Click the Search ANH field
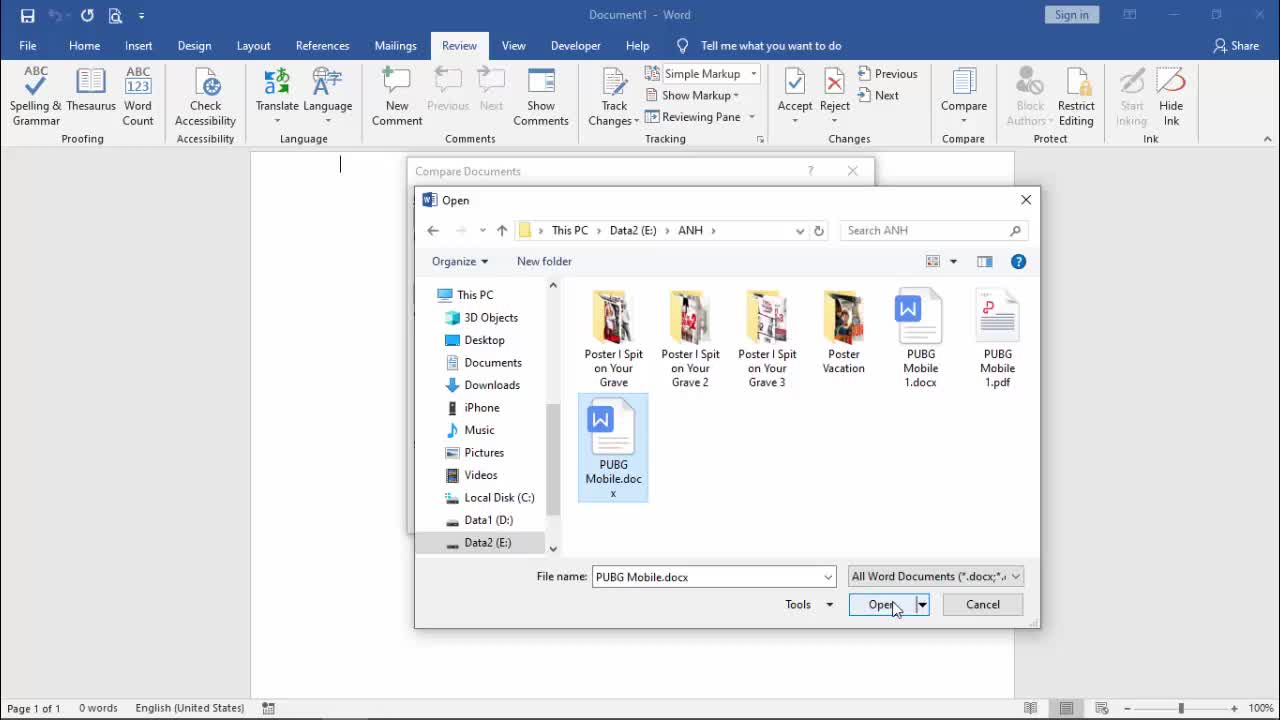Viewport: 1280px width, 720px height. point(934,231)
